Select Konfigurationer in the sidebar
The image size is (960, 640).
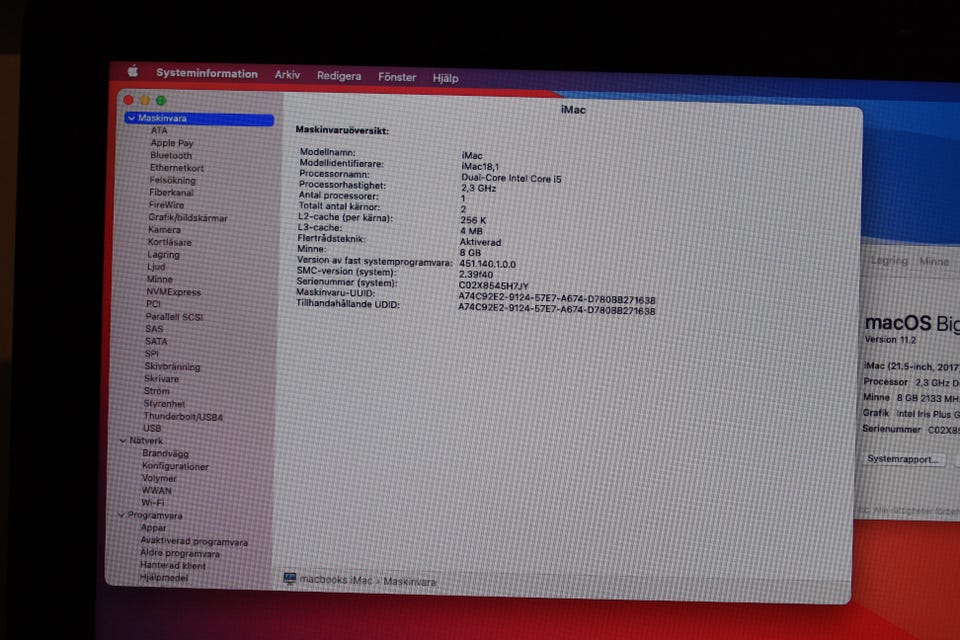(x=176, y=467)
